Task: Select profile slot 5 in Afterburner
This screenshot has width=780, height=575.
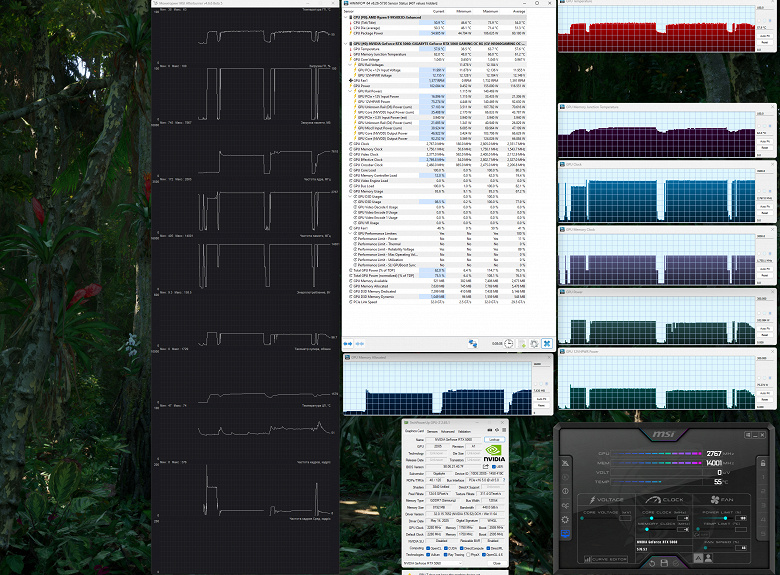Action: [x=763, y=533]
